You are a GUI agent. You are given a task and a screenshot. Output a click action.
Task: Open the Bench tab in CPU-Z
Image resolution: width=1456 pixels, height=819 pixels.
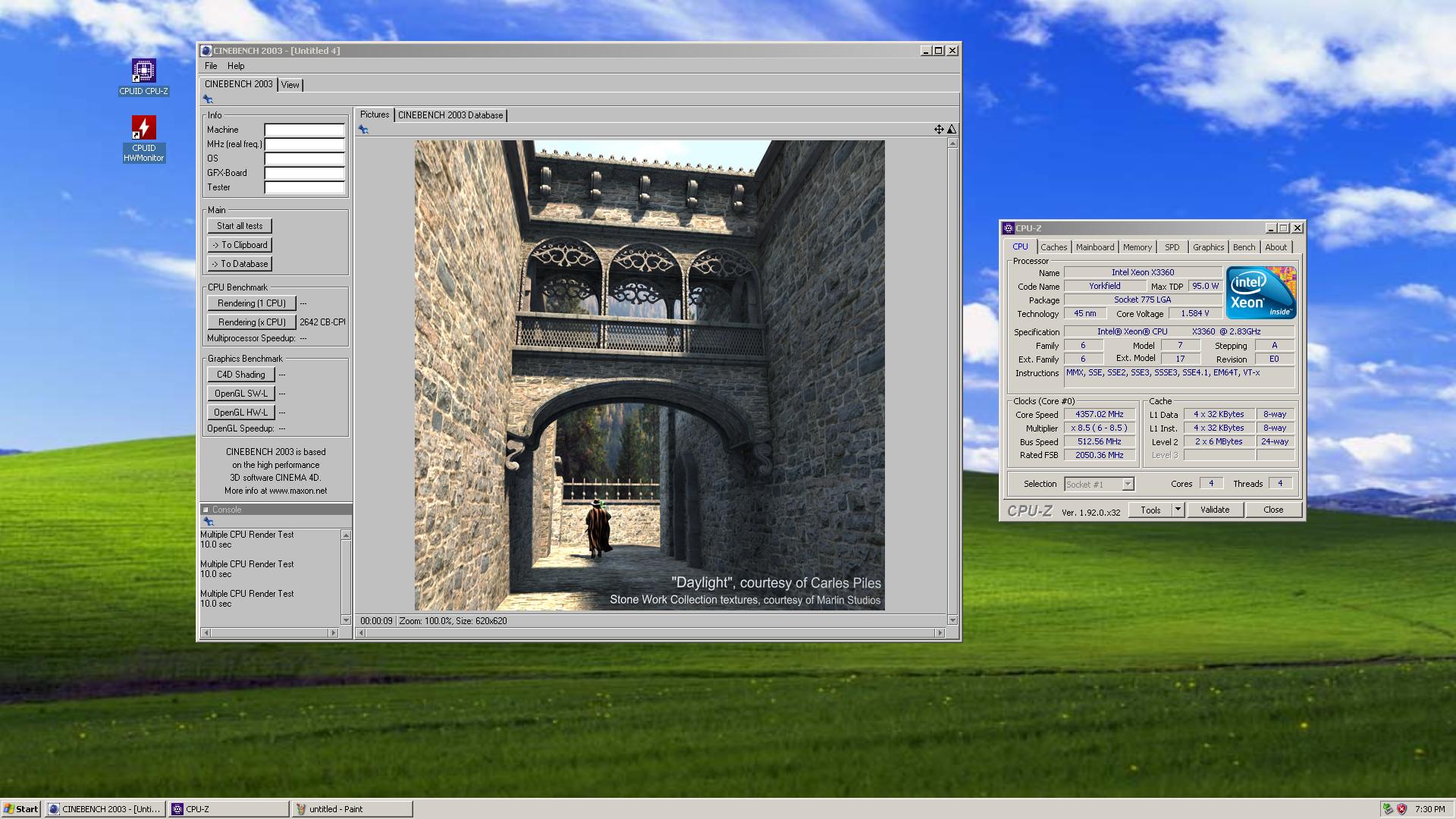point(1244,247)
